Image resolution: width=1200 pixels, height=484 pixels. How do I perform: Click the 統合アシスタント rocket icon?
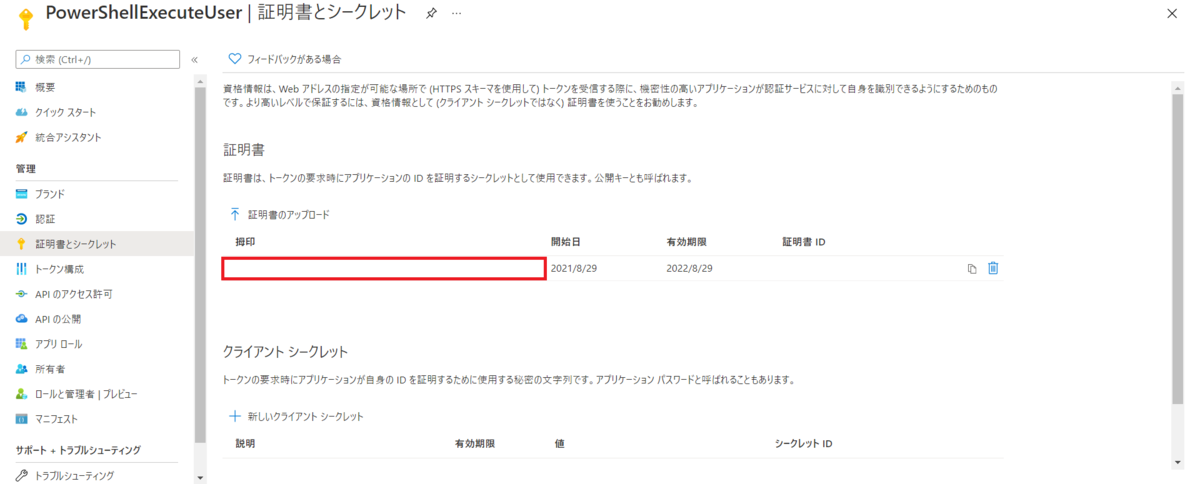21,137
